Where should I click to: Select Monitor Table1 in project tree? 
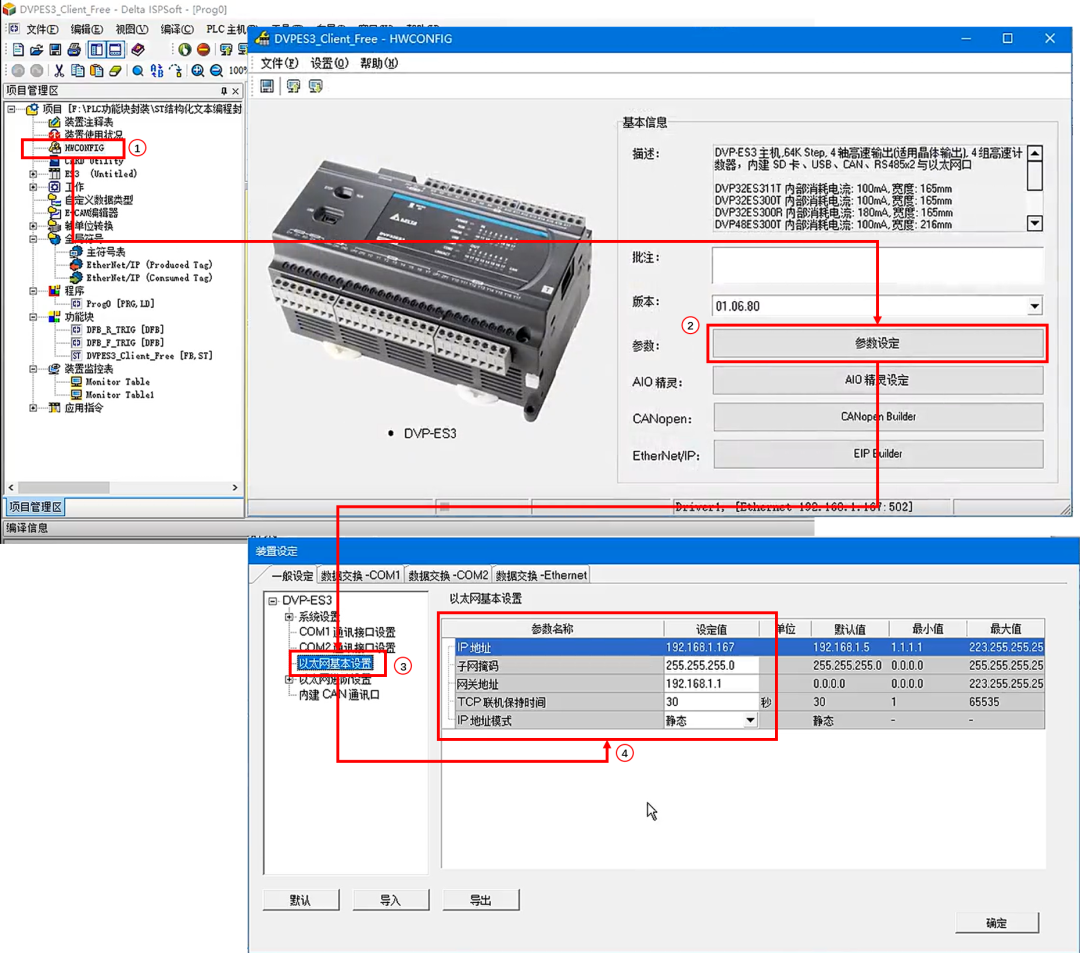120,395
